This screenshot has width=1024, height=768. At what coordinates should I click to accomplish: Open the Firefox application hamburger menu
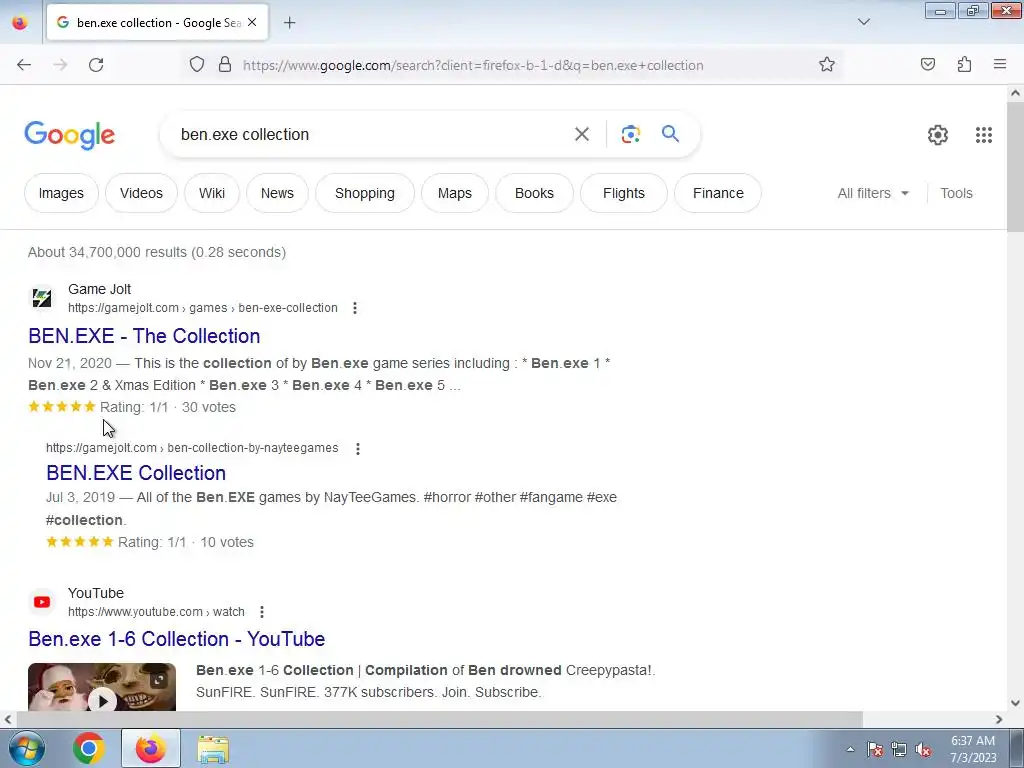tap(1000, 65)
